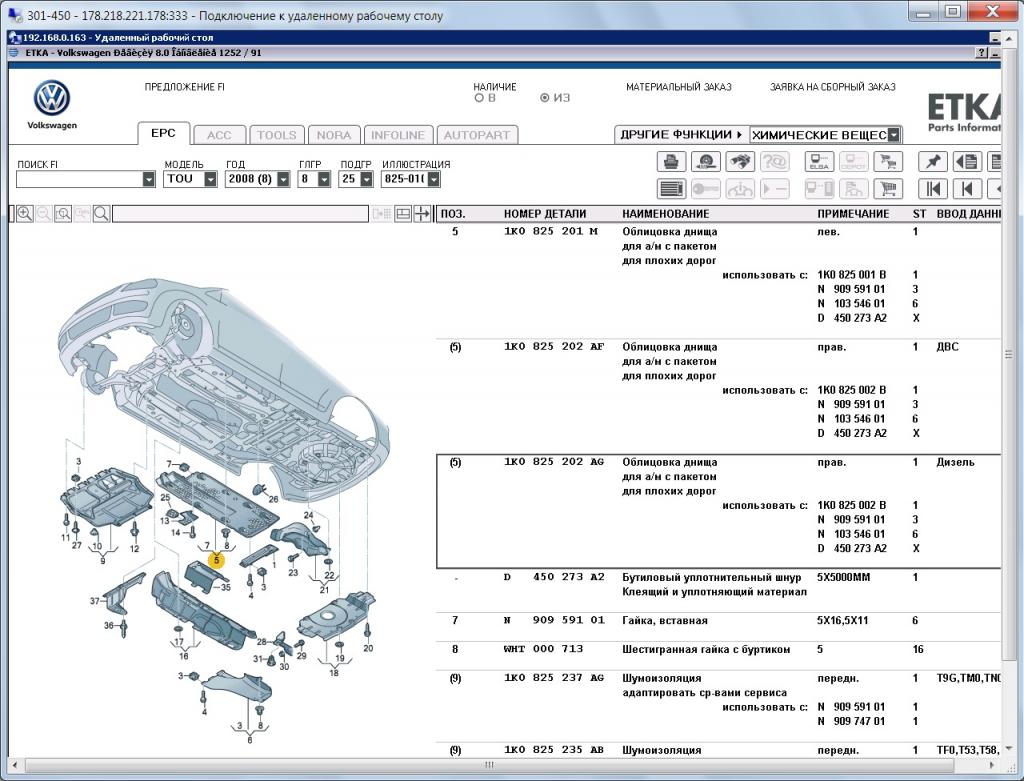
Task: Click the ПРИМЕЧАНИЕ column header
Action: (x=853, y=214)
